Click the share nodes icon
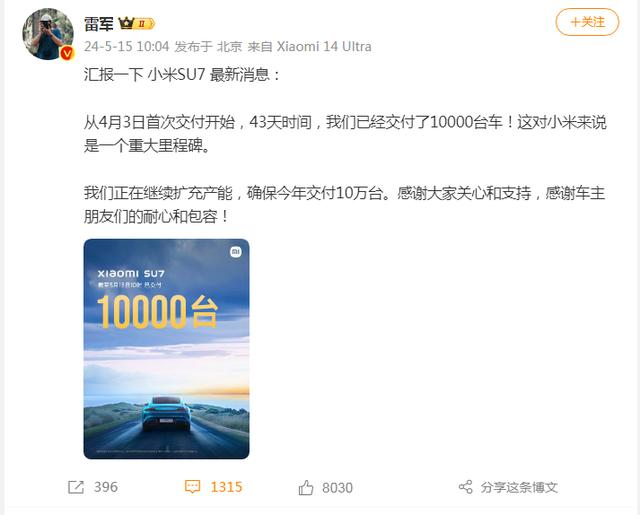 pyautogui.click(x=466, y=487)
